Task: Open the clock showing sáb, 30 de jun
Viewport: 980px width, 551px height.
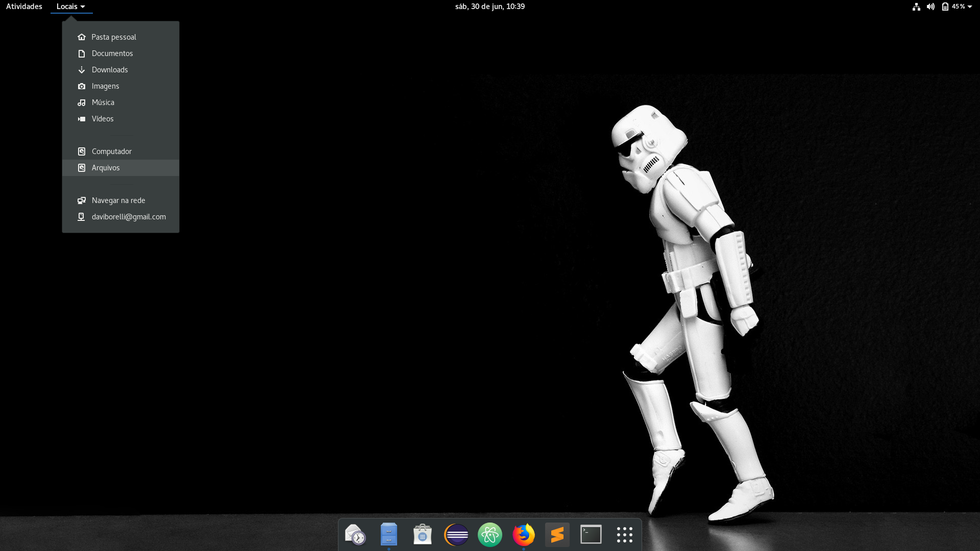Action: (x=490, y=7)
